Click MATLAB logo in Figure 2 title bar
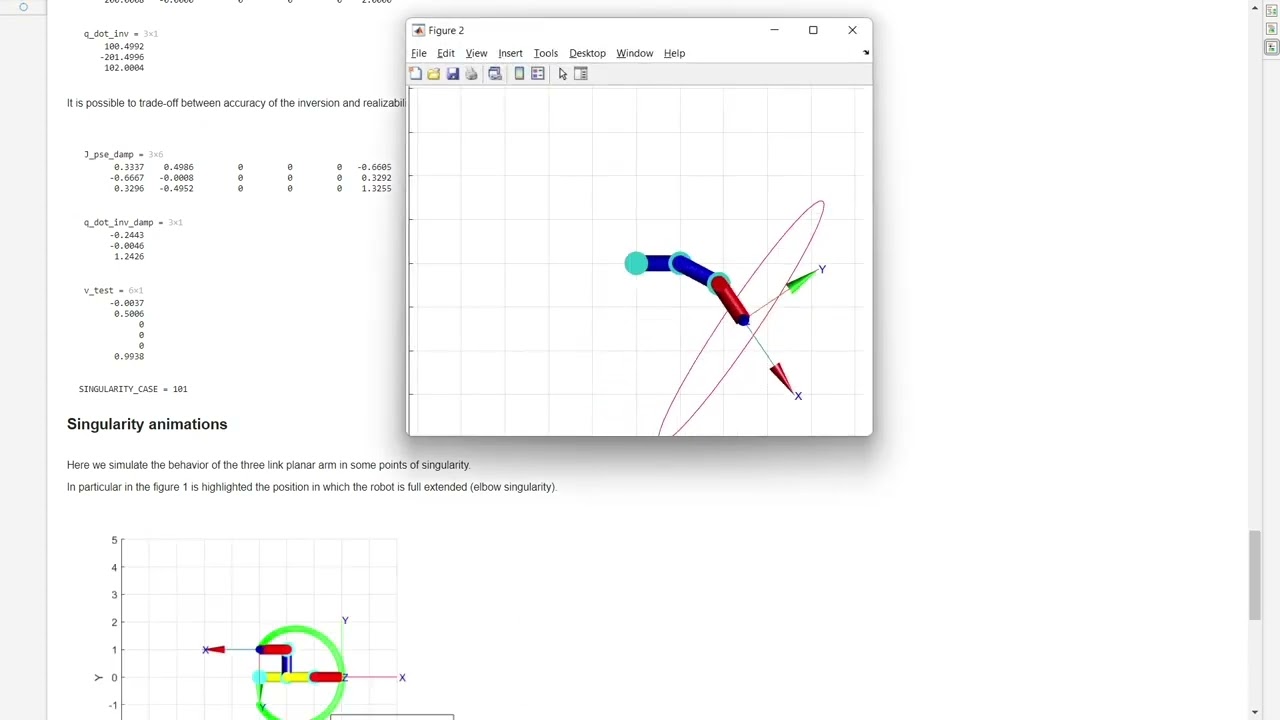The height and width of the screenshot is (720, 1280). pyautogui.click(x=418, y=30)
